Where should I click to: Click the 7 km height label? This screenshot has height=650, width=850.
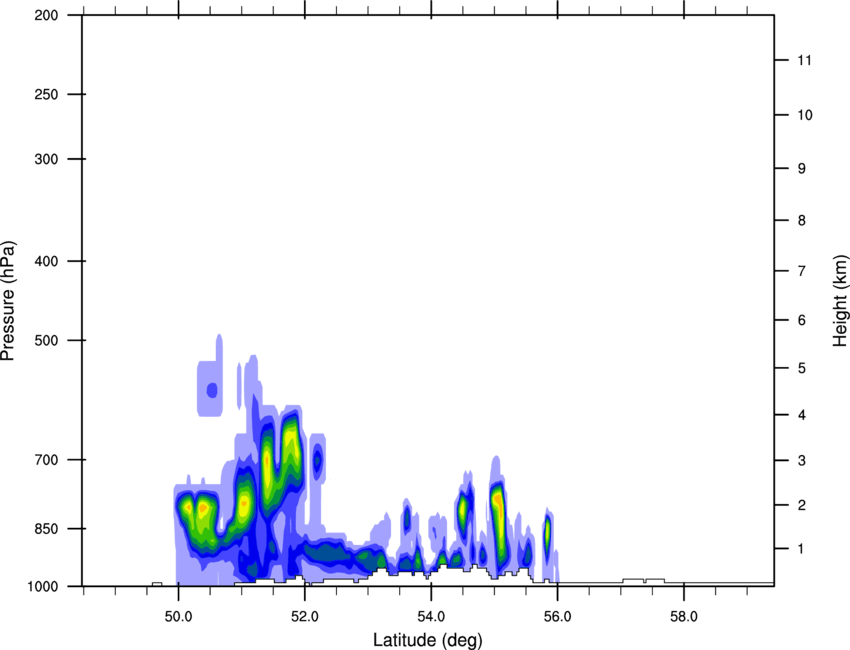tap(802, 271)
